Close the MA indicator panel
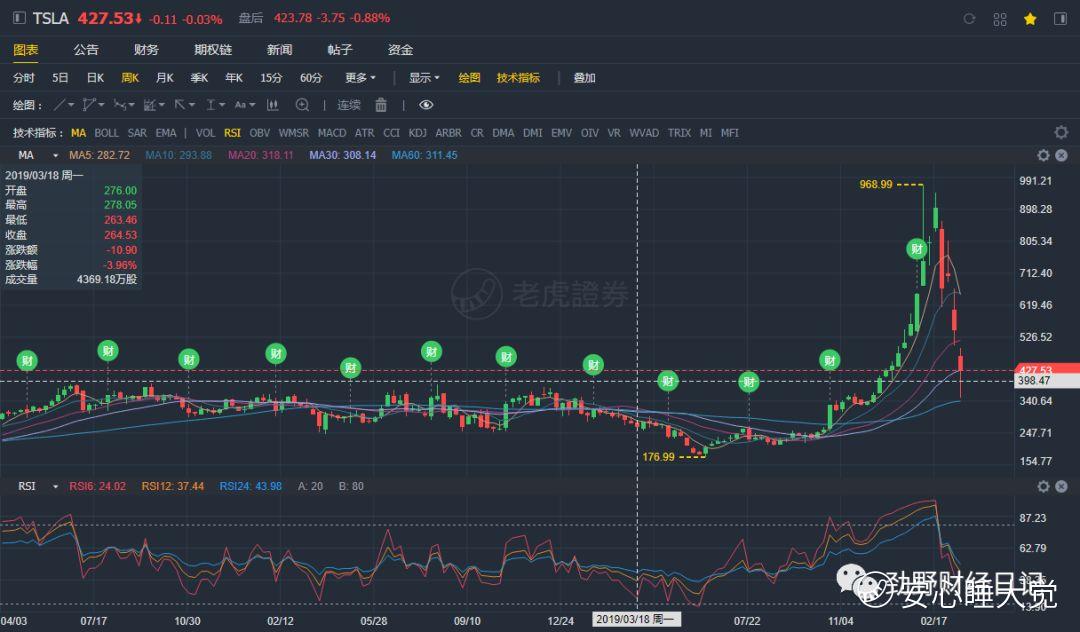This screenshot has width=1080, height=632. (x=1061, y=156)
